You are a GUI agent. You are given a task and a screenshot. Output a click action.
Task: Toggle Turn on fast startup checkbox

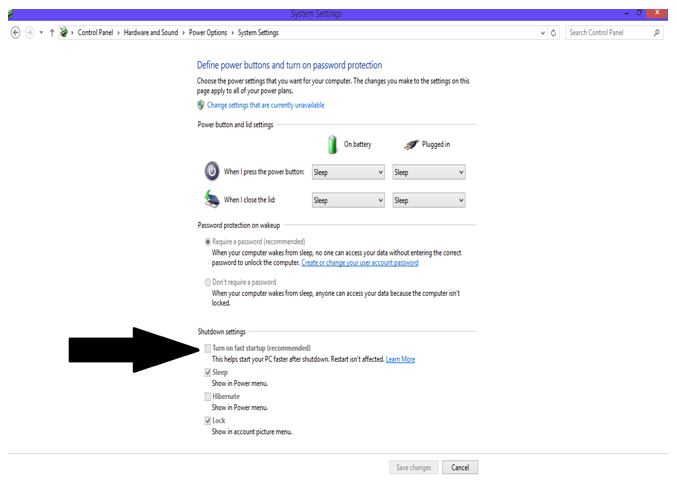(208, 348)
